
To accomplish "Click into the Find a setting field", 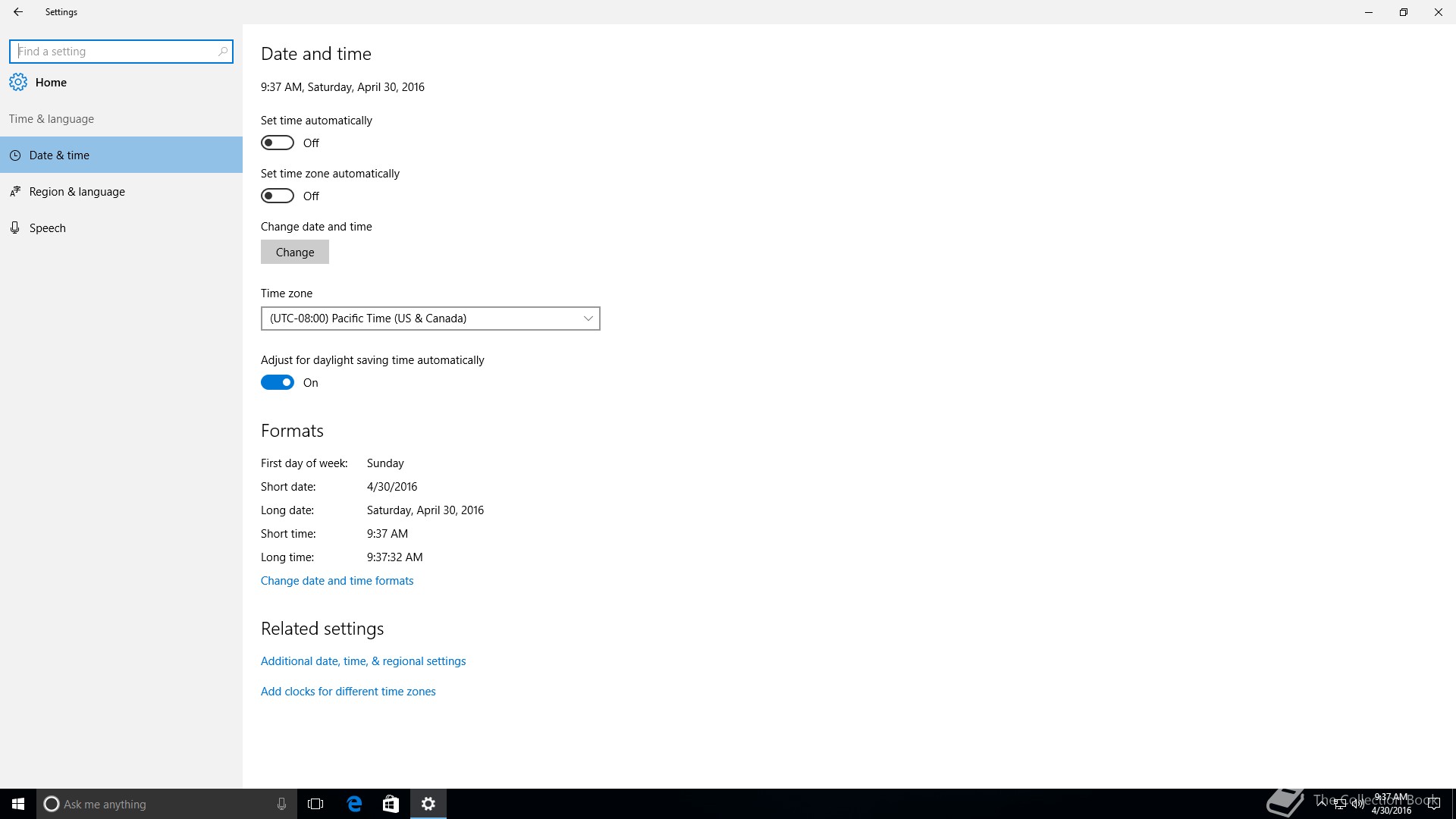I will pyautogui.click(x=114, y=52).
